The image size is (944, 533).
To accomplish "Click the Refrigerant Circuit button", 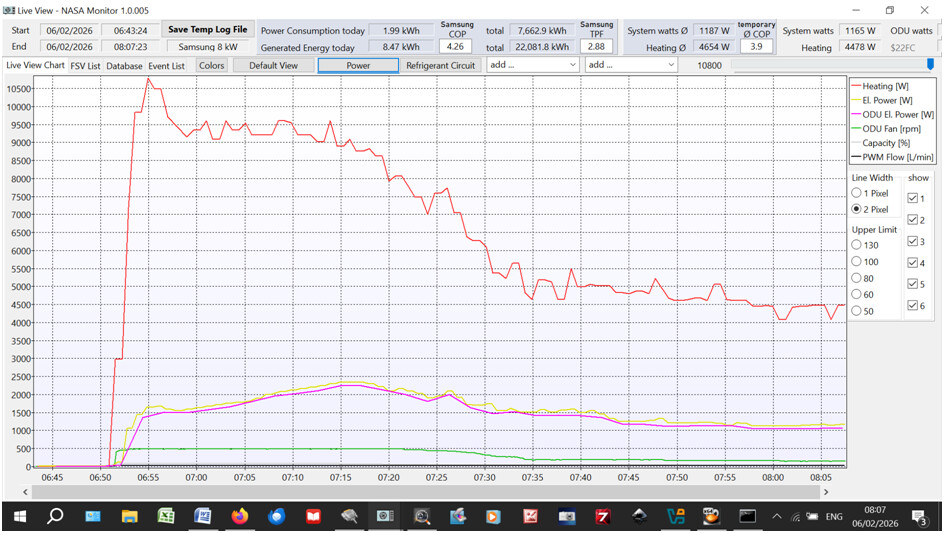I will (440, 65).
